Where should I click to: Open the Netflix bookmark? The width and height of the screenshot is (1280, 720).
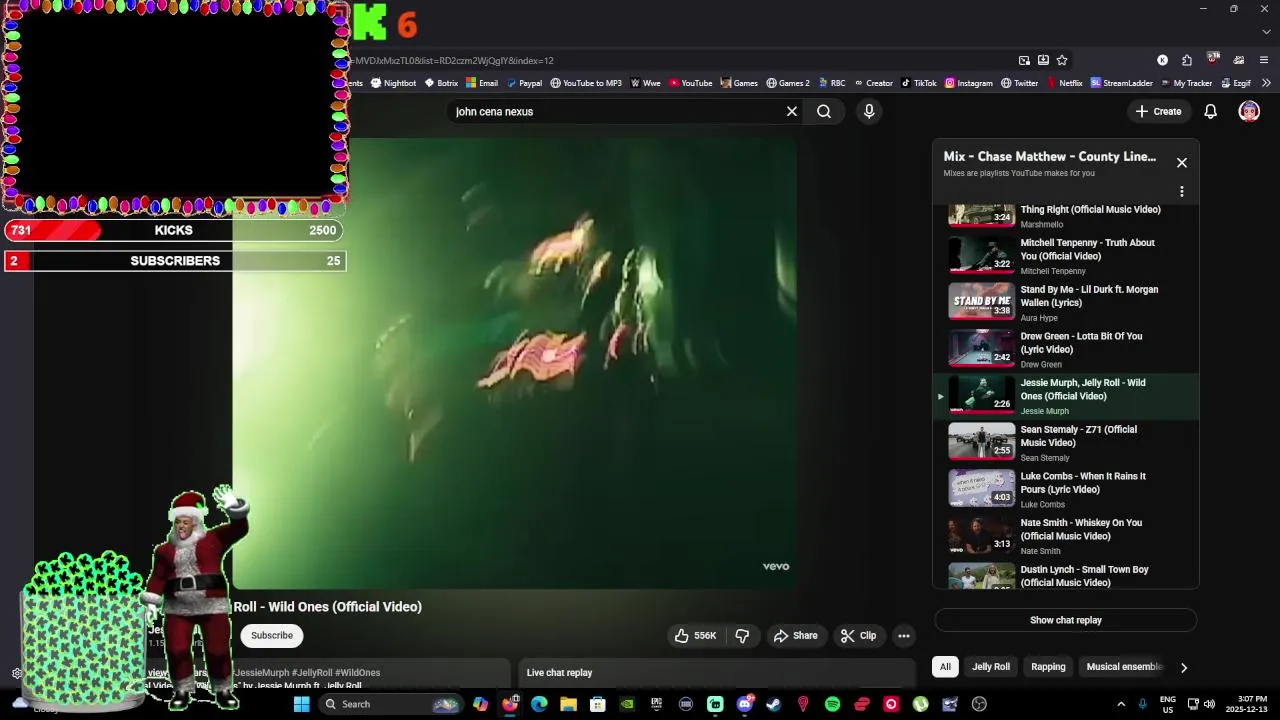[x=1065, y=83]
